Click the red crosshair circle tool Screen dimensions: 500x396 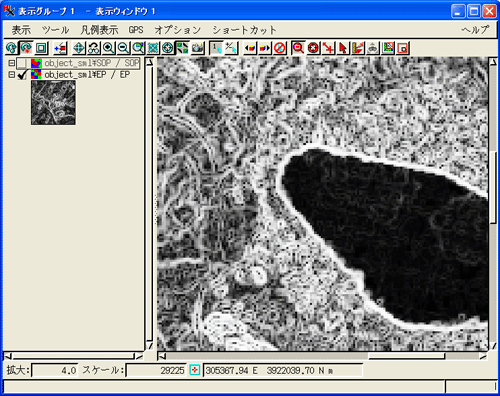(313, 48)
